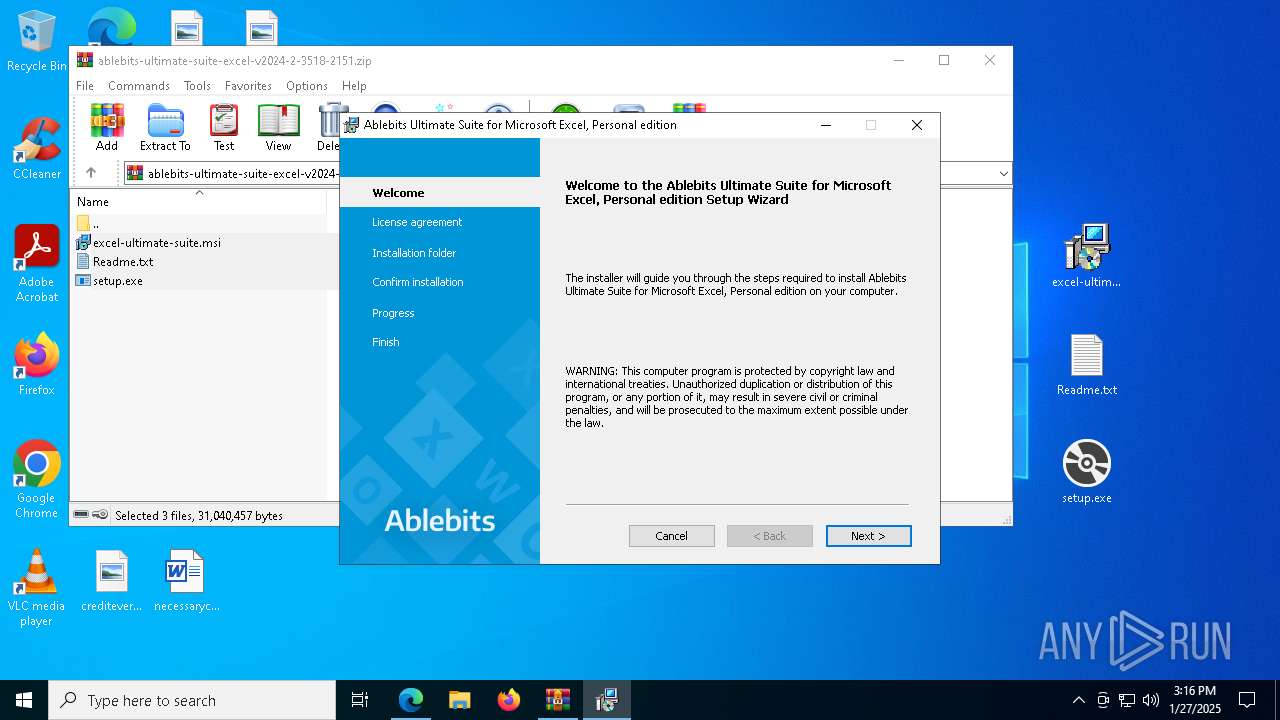Select the setup.exe icon on desktop
The height and width of the screenshot is (720, 1280).
[1087, 472]
